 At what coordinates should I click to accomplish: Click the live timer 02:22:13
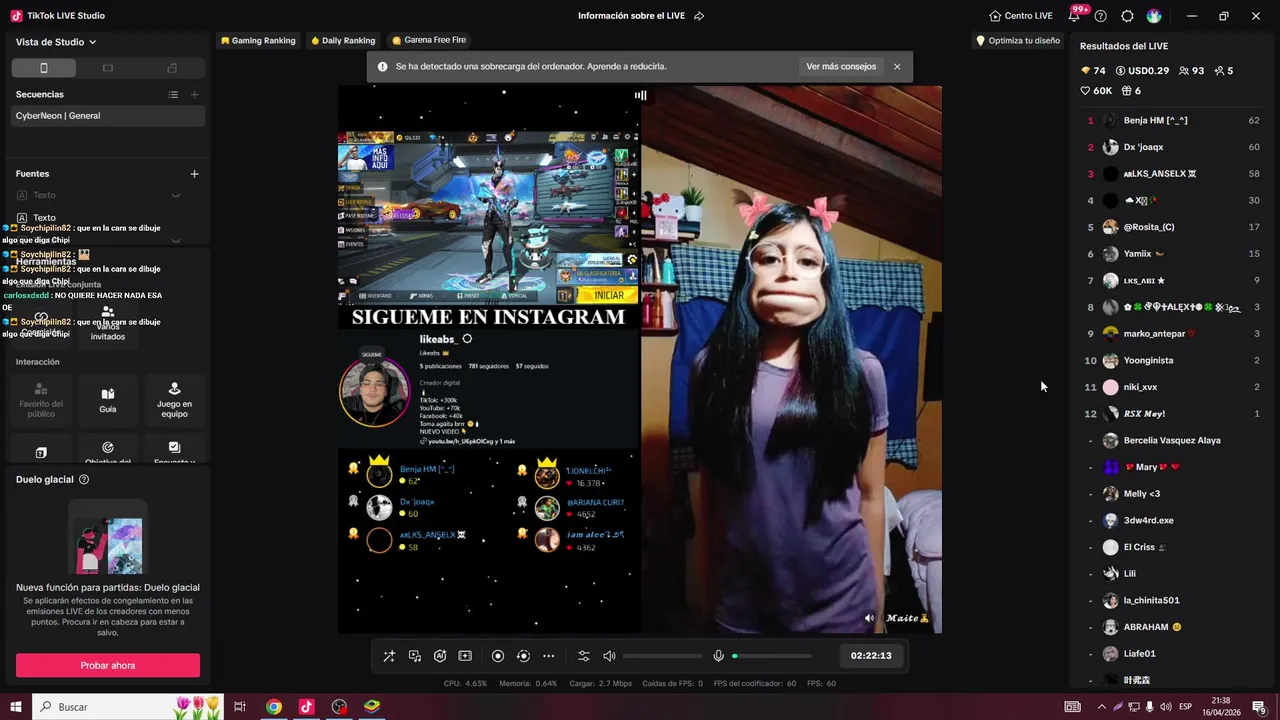871,656
